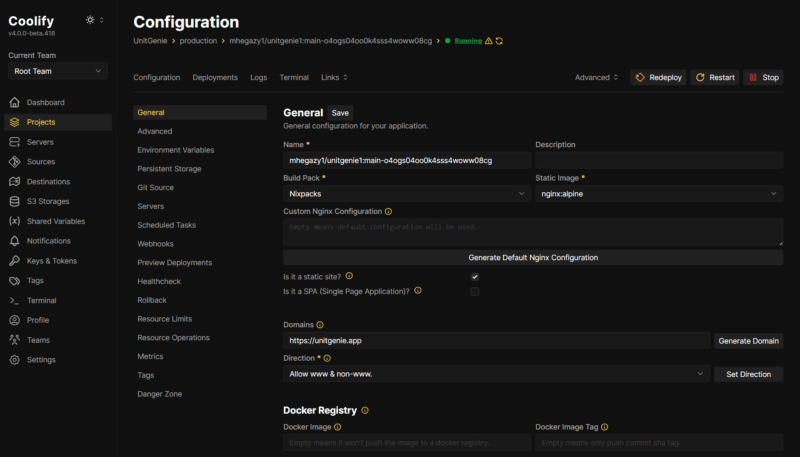Viewport: 800px width, 457px height.
Task: Click the Running status link
Action: (x=468, y=41)
